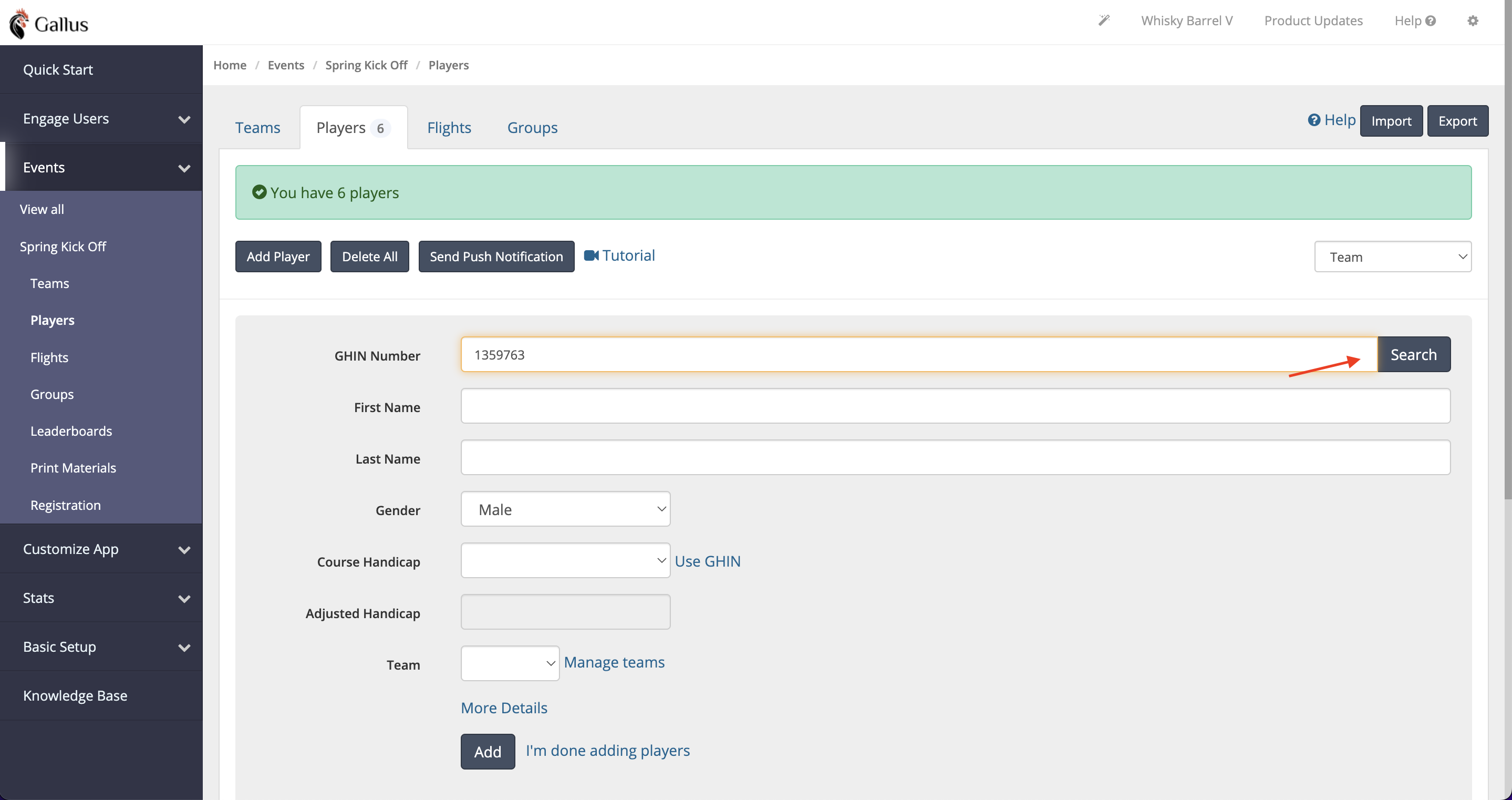The width and height of the screenshot is (1512, 800).
Task: Click the Manage teams link
Action: click(x=614, y=662)
